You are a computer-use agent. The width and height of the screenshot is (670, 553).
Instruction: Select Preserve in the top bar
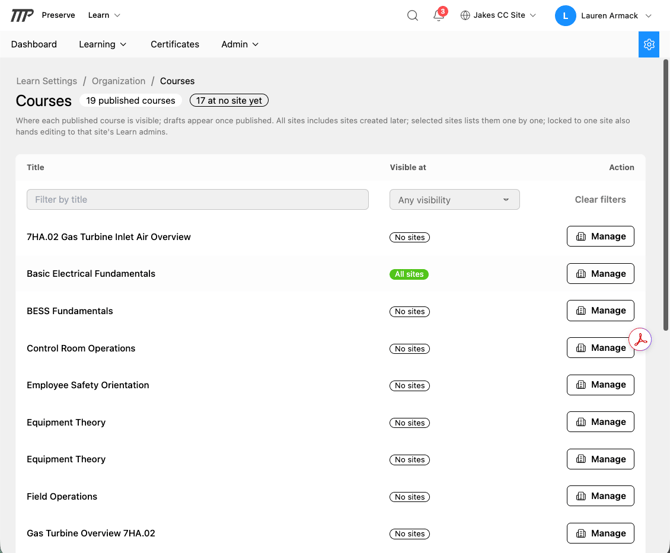click(58, 15)
